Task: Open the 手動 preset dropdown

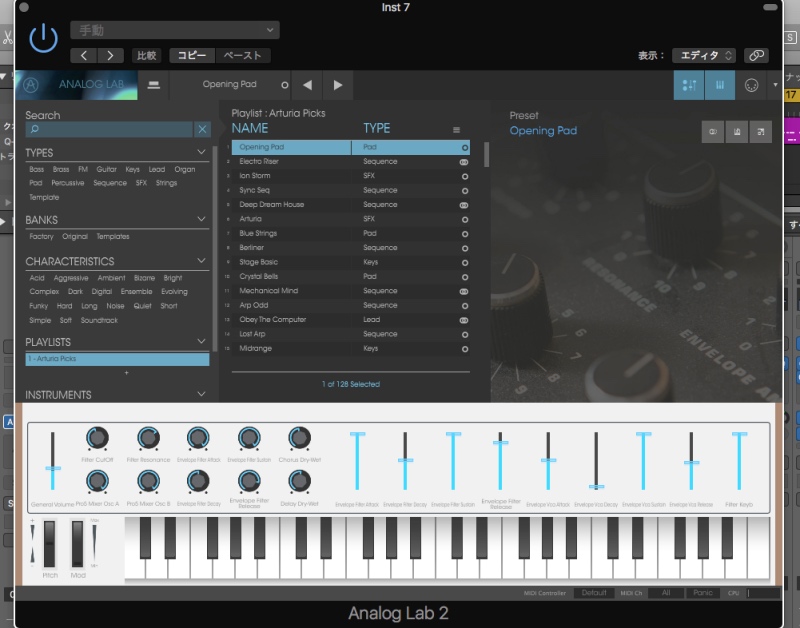Action: coord(174,30)
